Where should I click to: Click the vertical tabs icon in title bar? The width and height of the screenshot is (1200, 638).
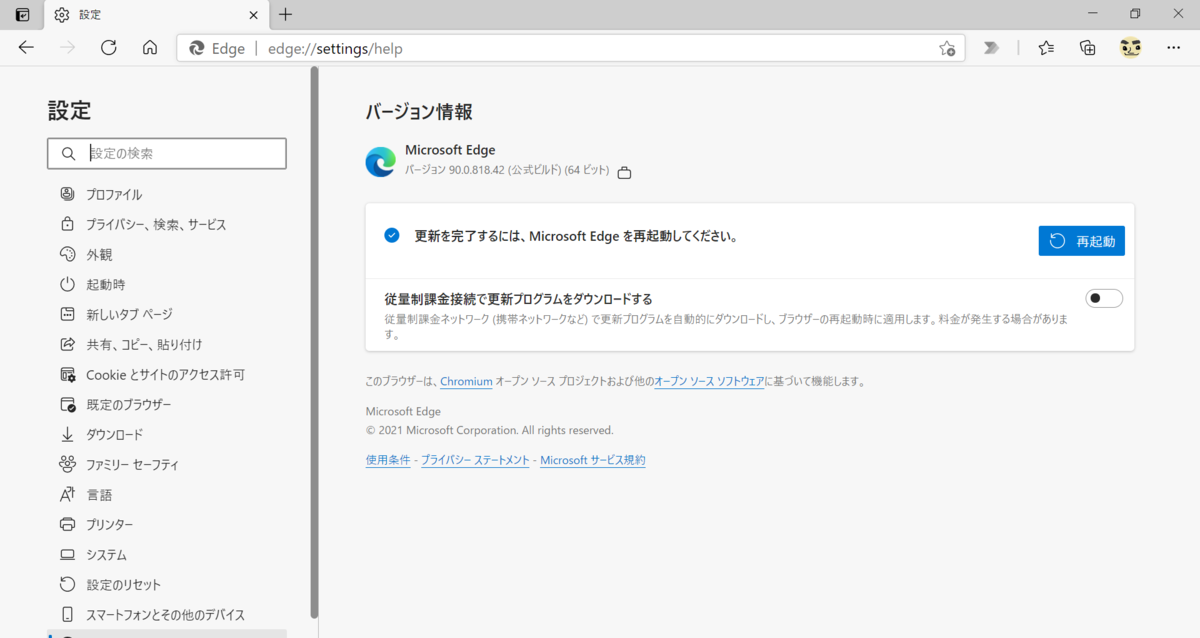[x=22, y=15]
